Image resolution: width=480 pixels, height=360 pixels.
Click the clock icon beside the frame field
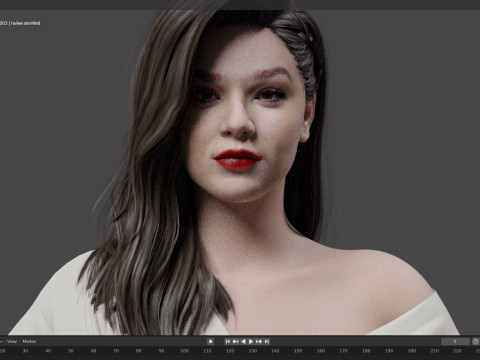click(475, 341)
